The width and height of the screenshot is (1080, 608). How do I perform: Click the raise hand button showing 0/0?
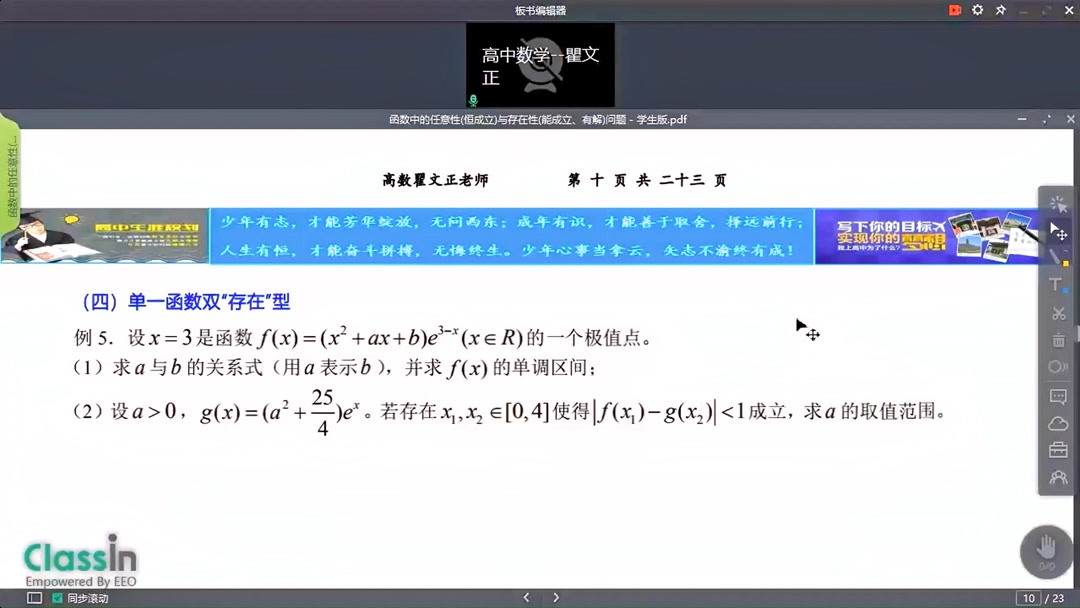tap(1044, 551)
